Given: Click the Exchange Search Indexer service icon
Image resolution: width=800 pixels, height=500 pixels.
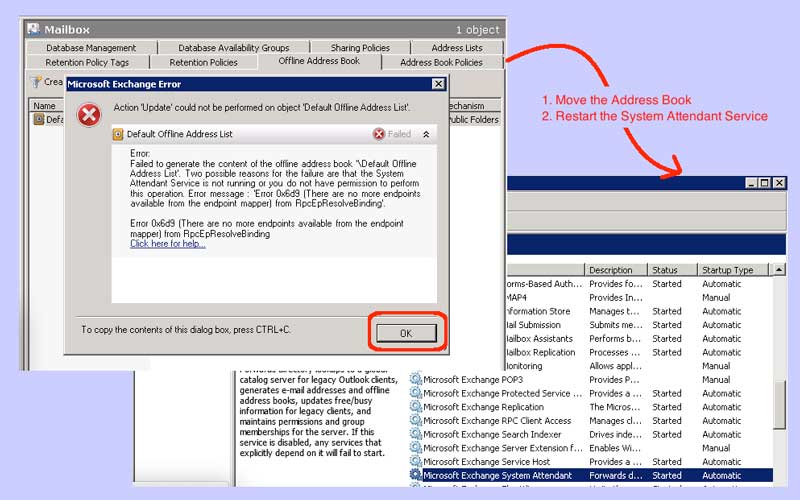Looking at the screenshot, I should click(416, 434).
